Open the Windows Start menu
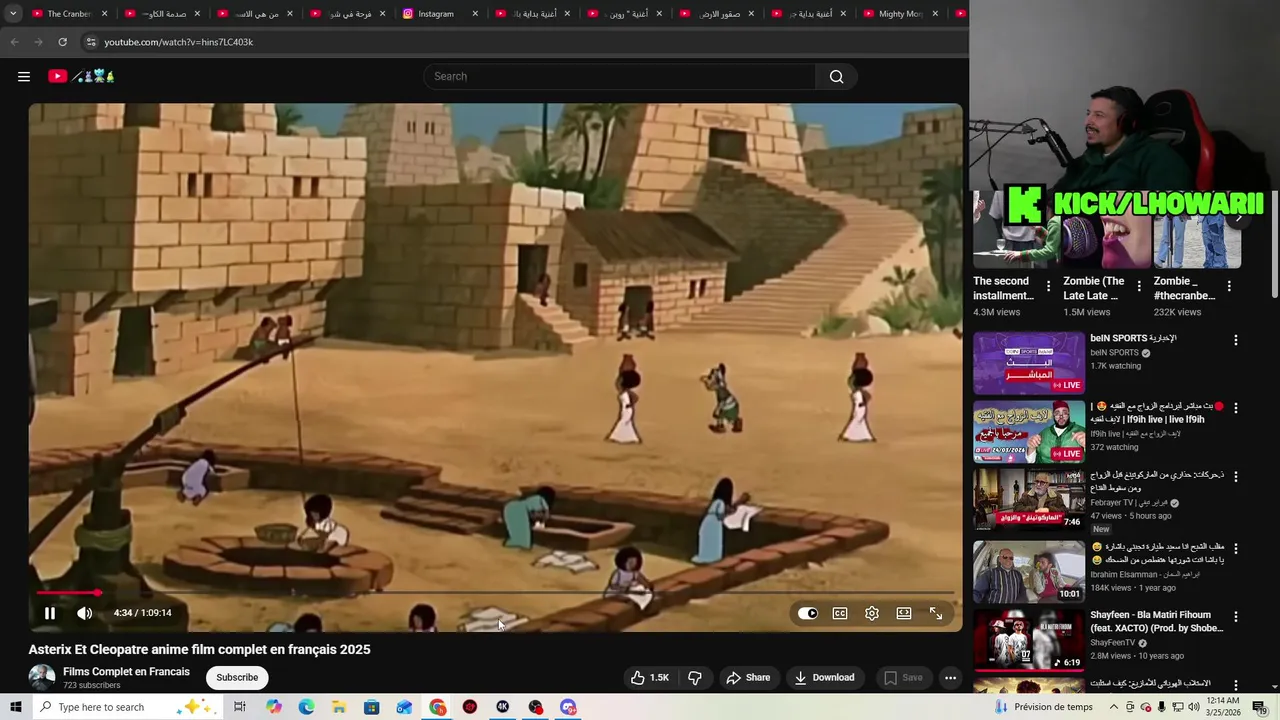 click(x=15, y=707)
